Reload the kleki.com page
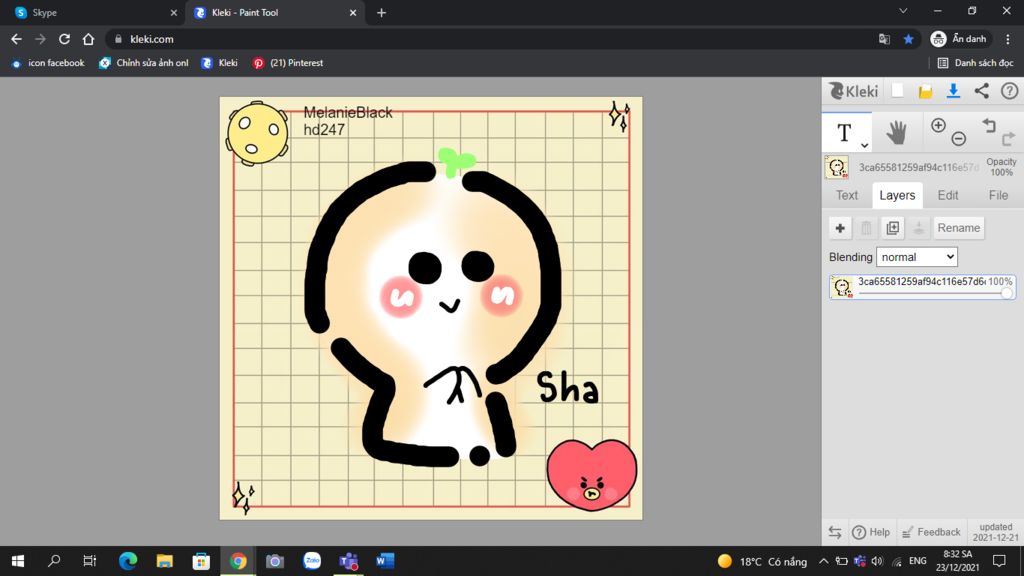This screenshot has height=576, width=1024. tap(64, 39)
